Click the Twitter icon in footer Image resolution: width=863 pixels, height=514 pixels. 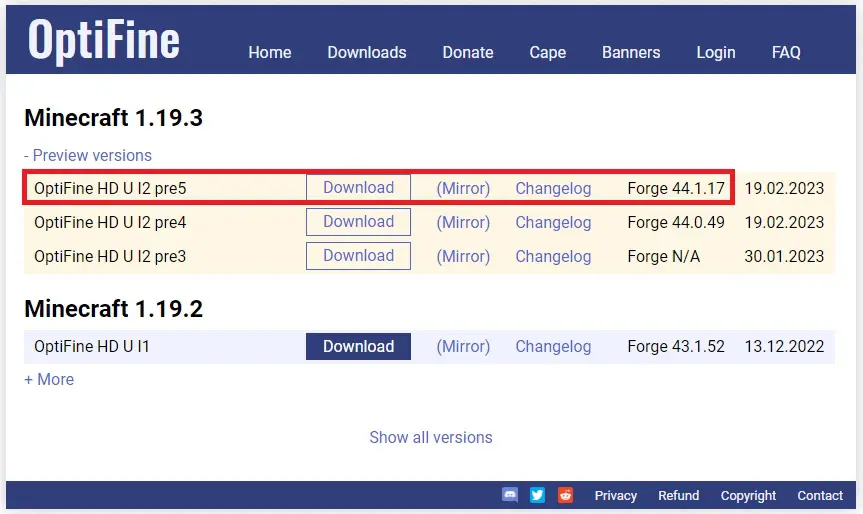(537, 495)
